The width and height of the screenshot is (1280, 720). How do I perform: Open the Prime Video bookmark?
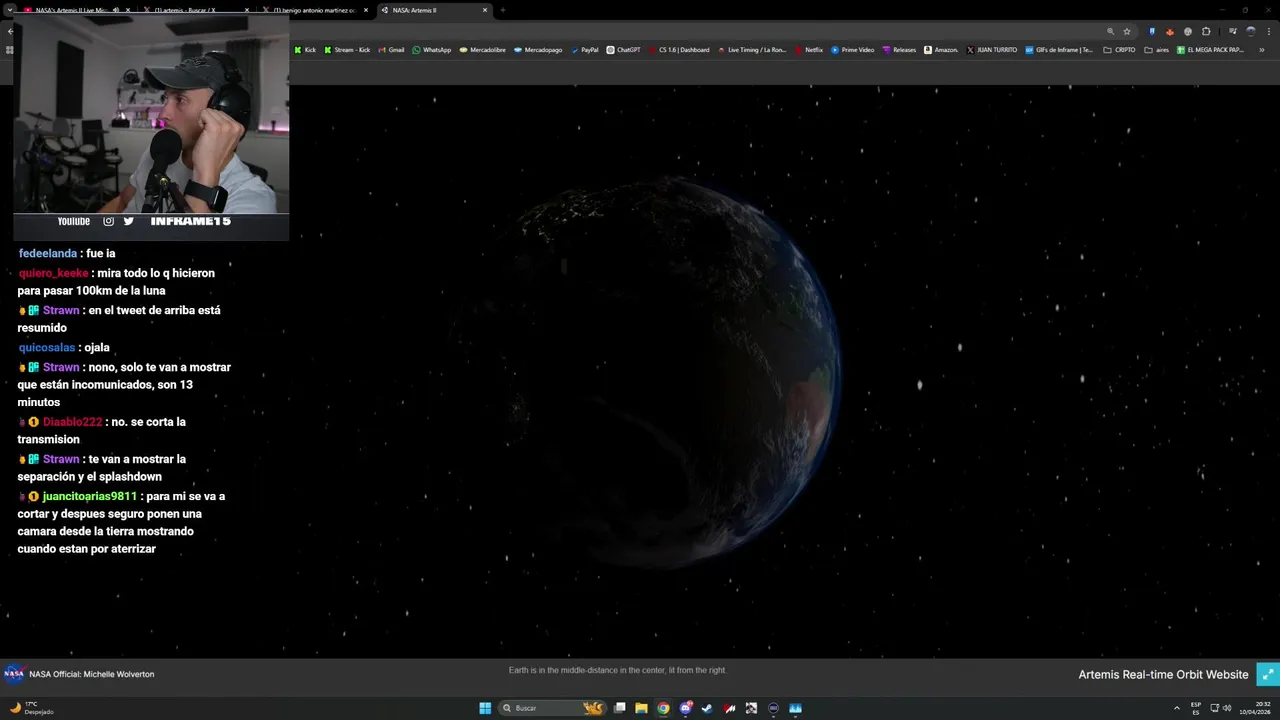852,50
